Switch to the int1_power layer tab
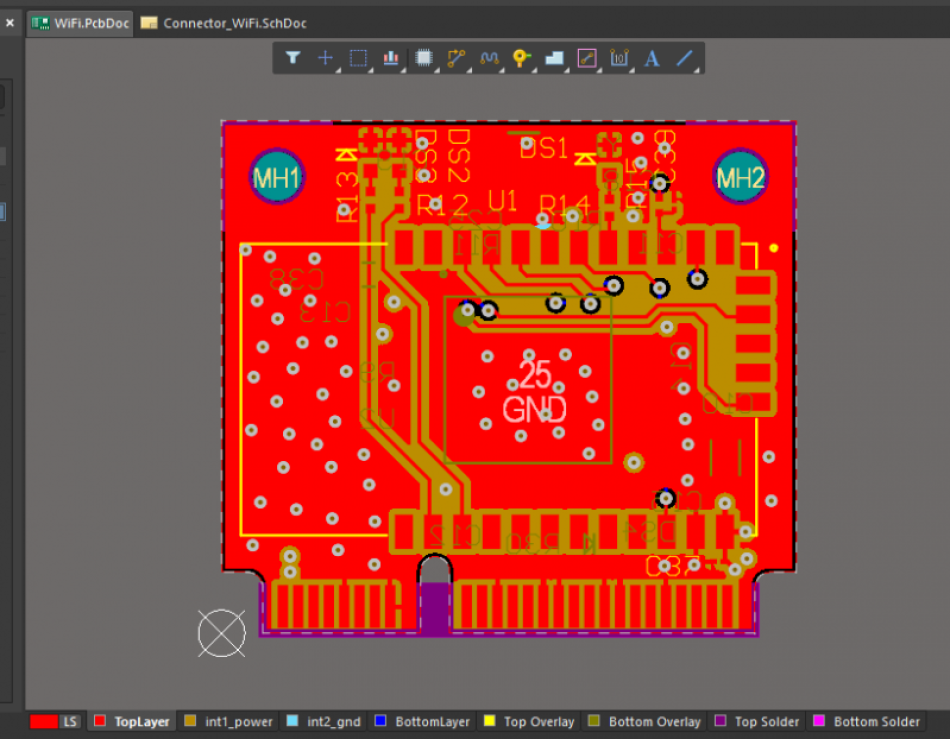The height and width of the screenshot is (739, 950). click(x=229, y=721)
